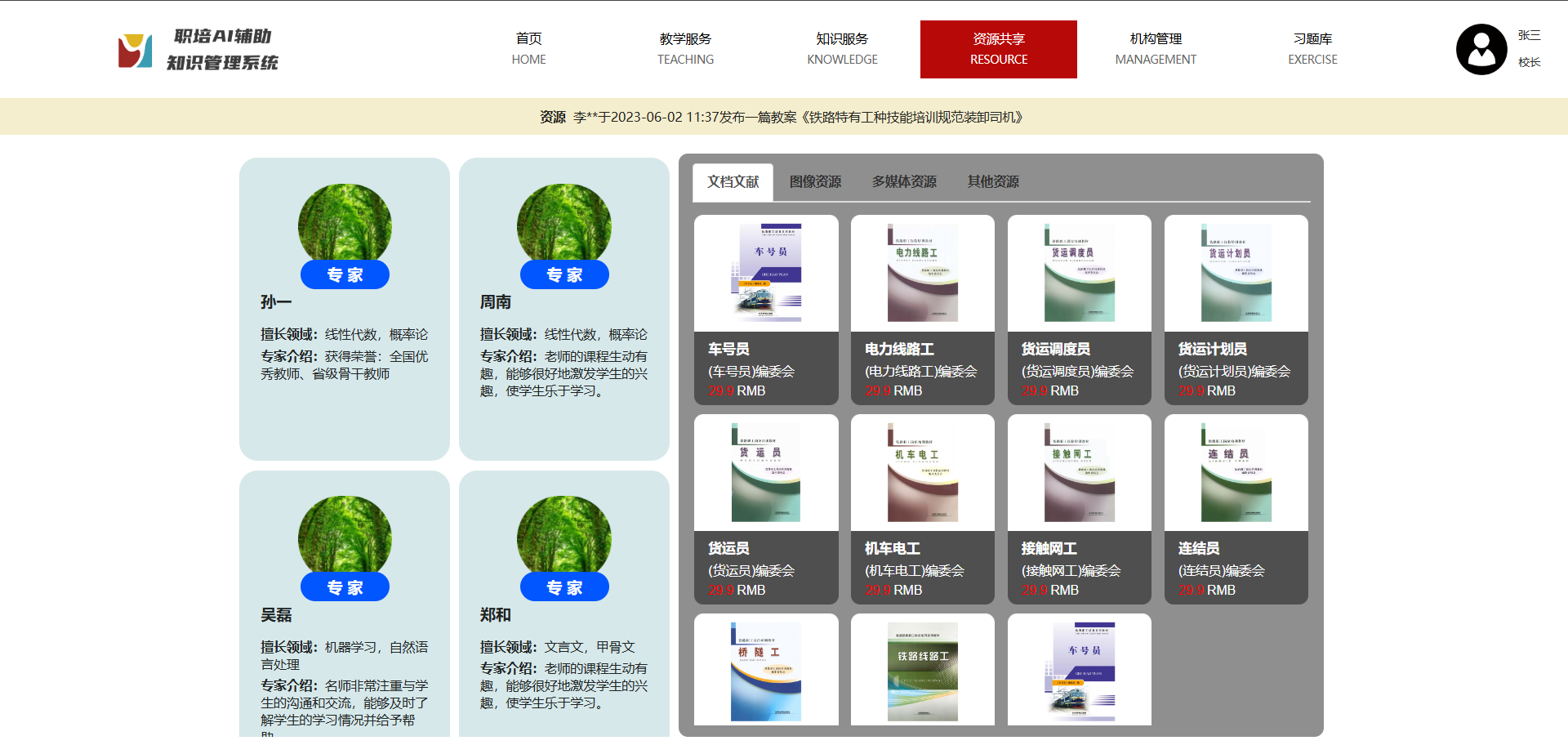1568x745 pixels.
Task: Open the 车号员 book cover thumbnail
Action: point(766,272)
